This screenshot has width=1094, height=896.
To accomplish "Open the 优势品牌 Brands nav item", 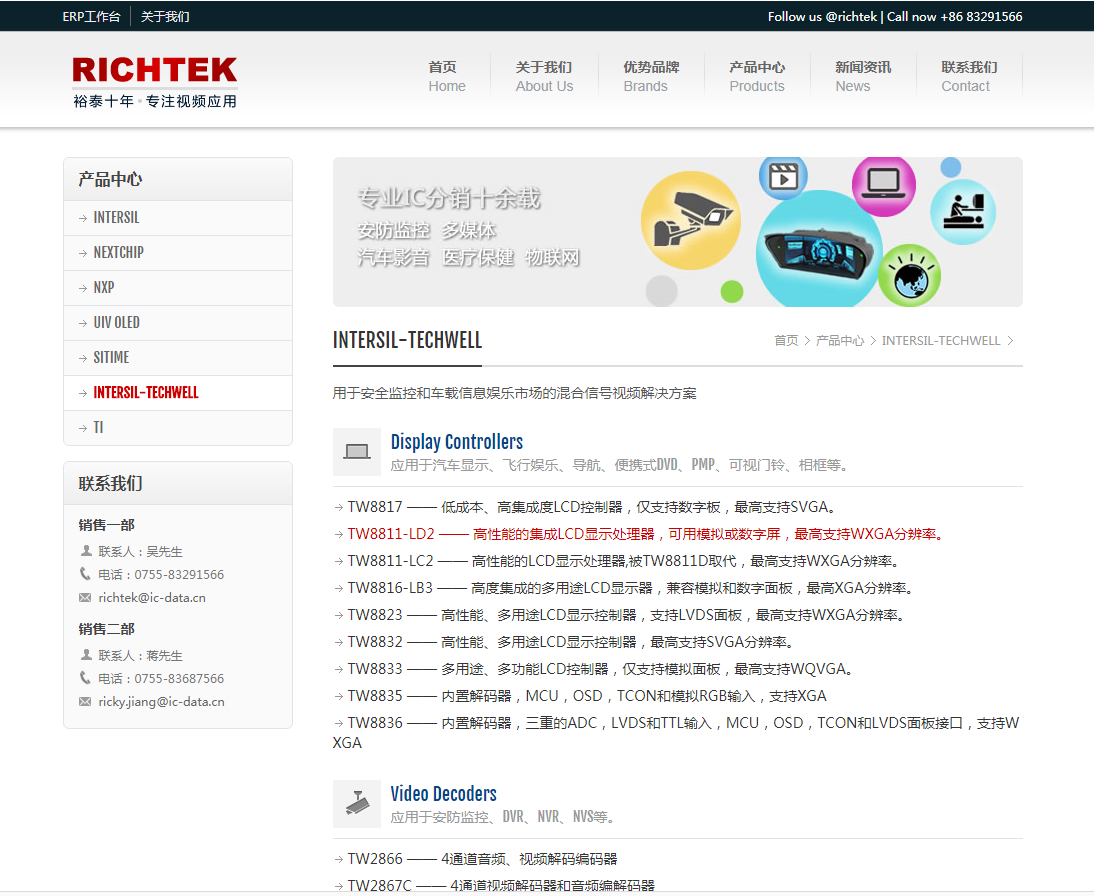I will pyautogui.click(x=651, y=76).
